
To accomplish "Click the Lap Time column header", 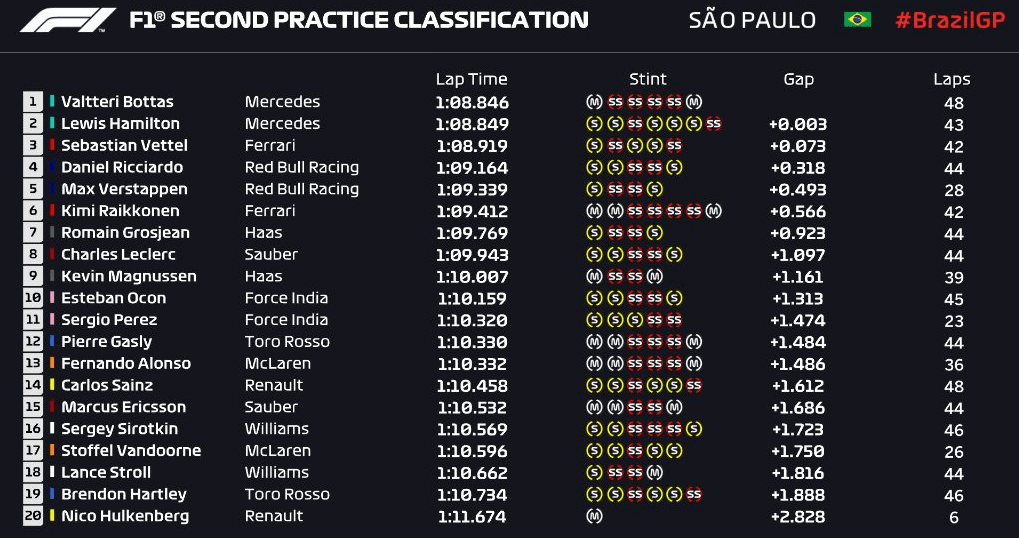I will [x=471, y=80].
